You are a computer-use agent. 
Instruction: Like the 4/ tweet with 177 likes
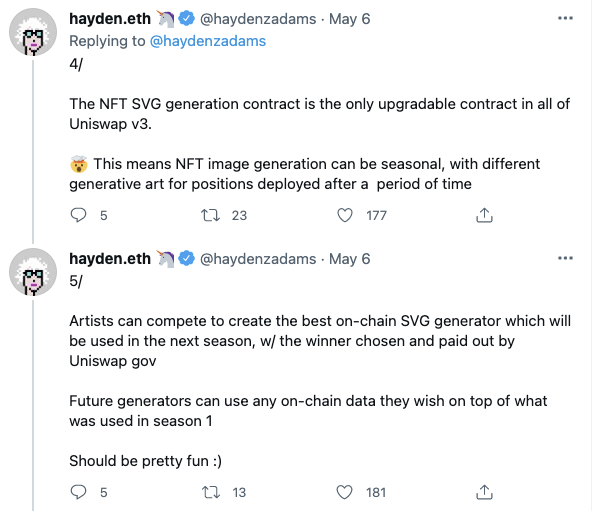(345, 215)
